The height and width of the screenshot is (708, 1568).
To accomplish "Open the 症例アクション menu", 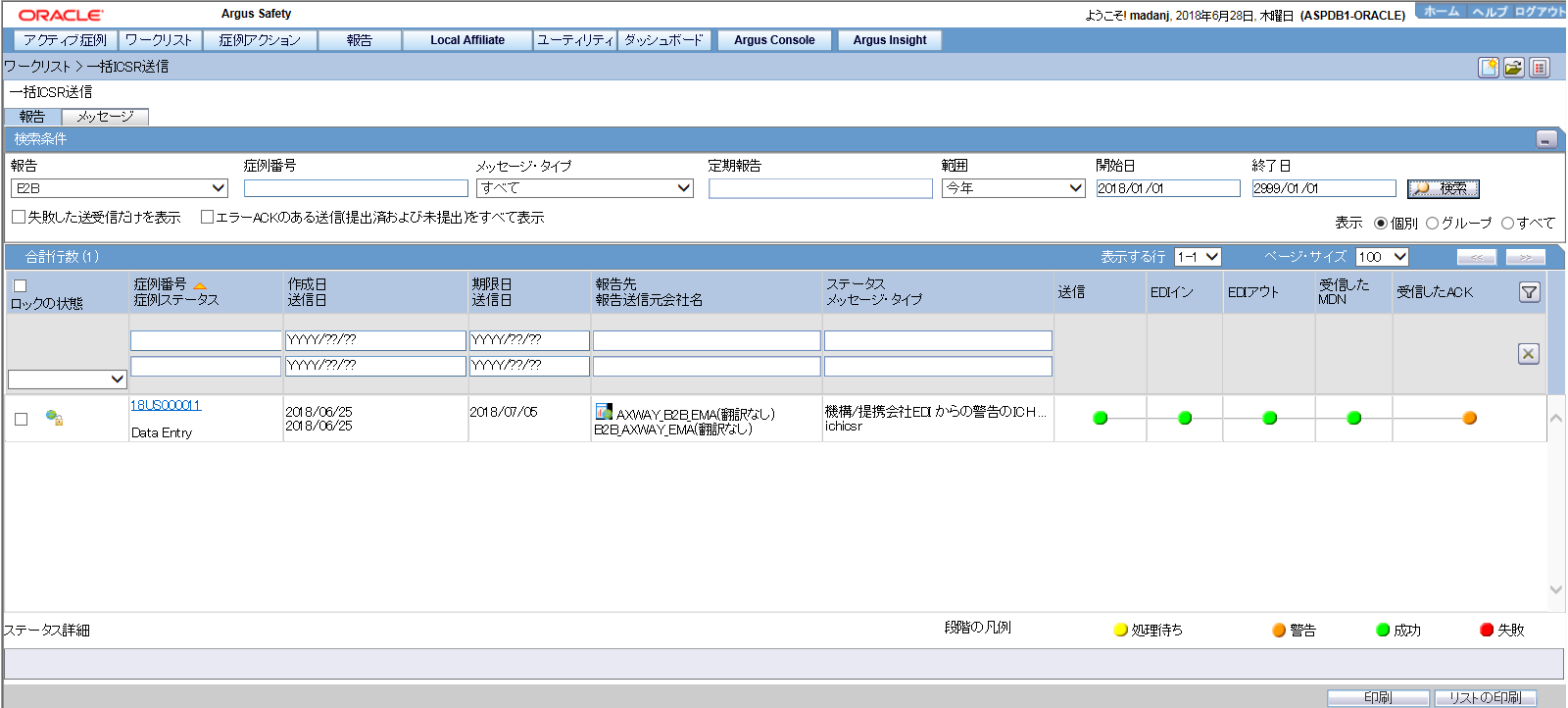I will tap(260, 40).
